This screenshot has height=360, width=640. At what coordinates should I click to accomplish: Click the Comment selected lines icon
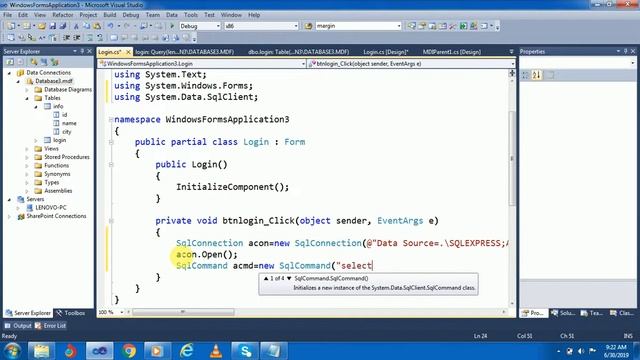(90, 38)
